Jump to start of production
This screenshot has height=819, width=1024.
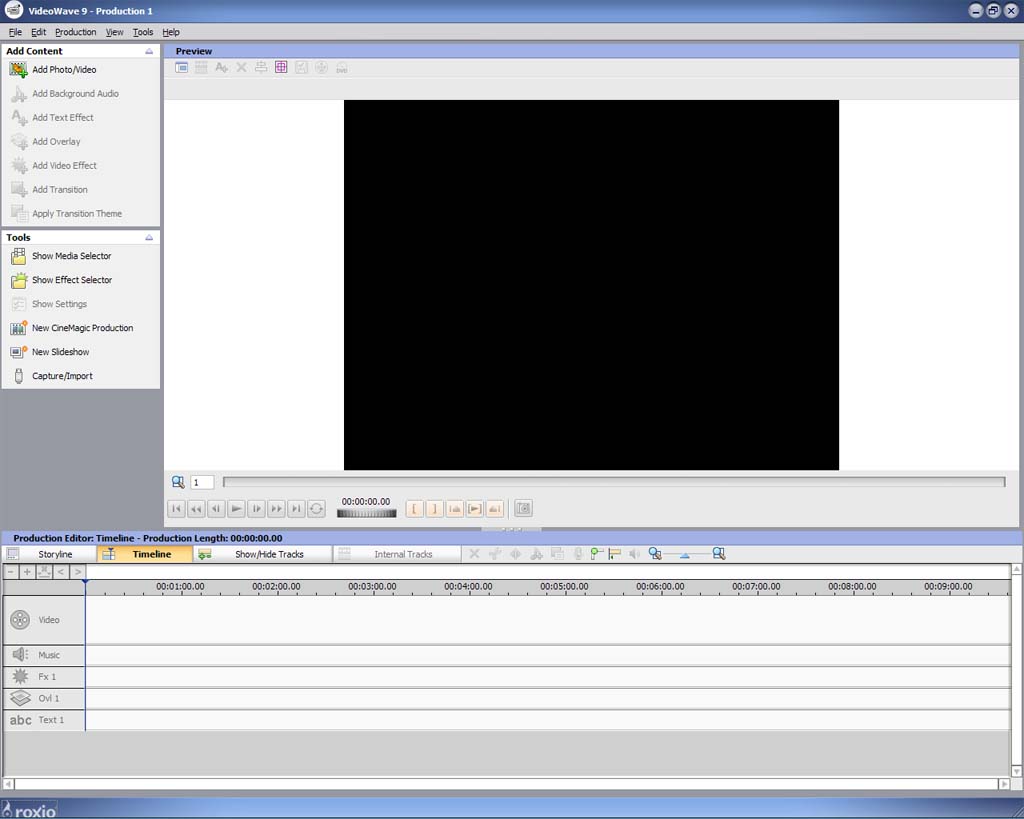coord(176,508)
